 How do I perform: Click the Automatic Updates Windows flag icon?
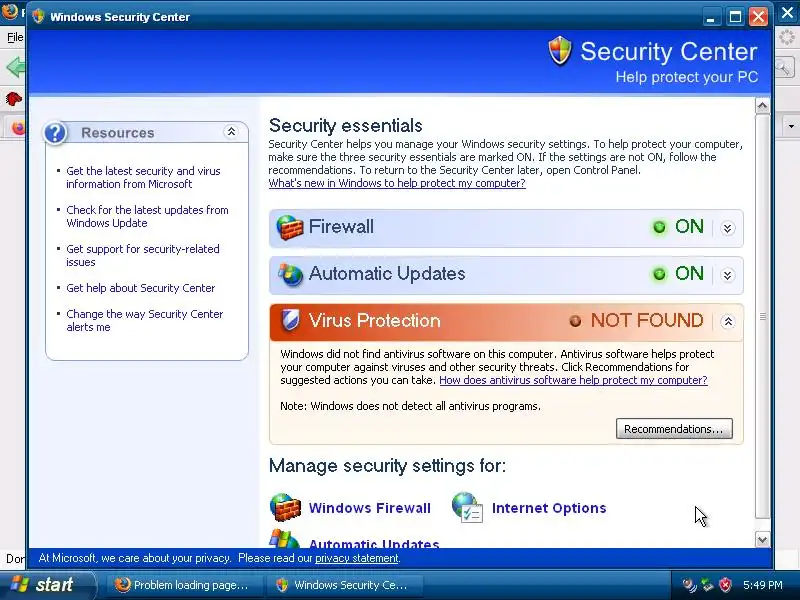(284, 538)
